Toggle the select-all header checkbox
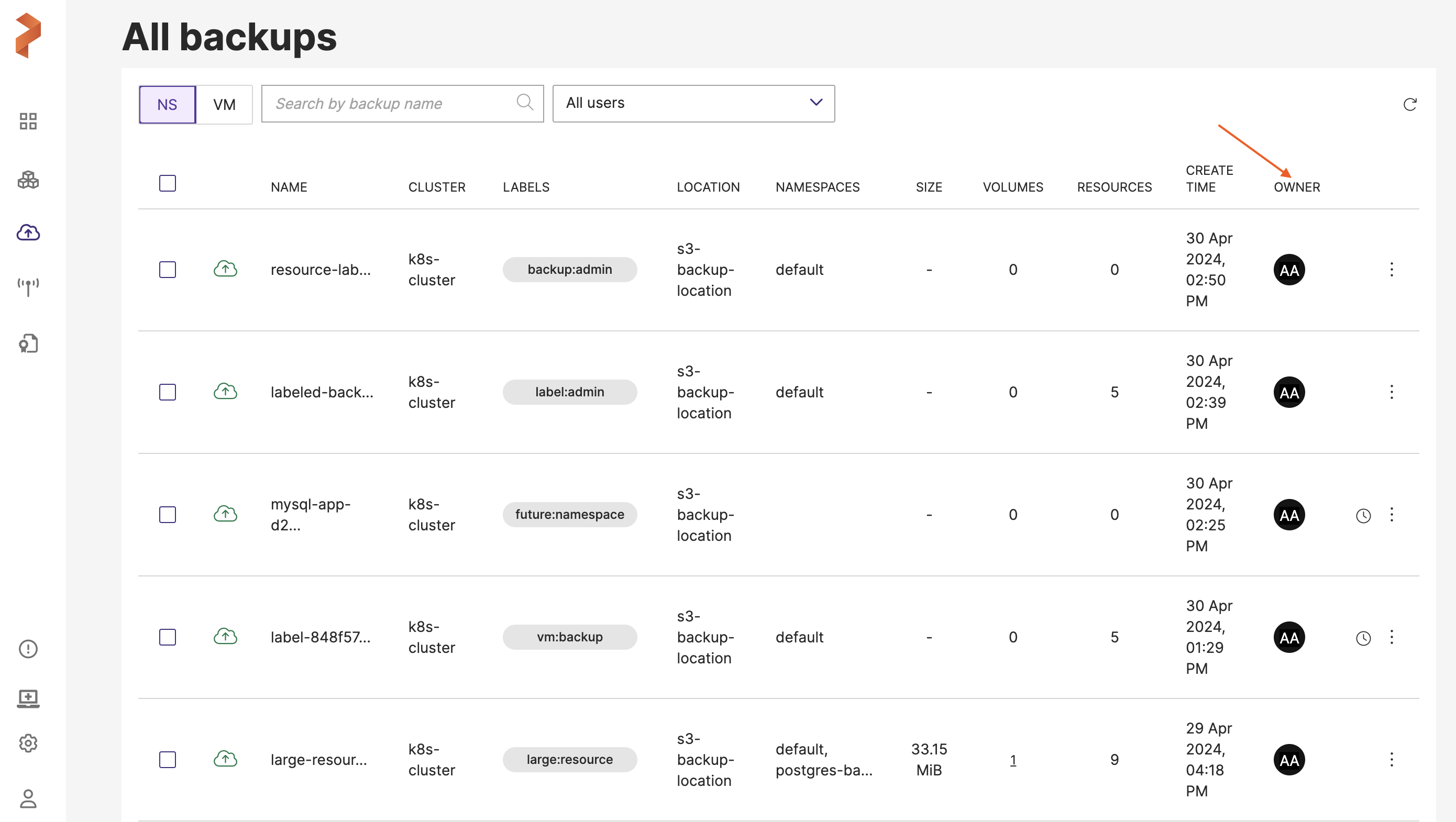The height and width of the screenshot is (822, 1456). (x=167, y=183)
